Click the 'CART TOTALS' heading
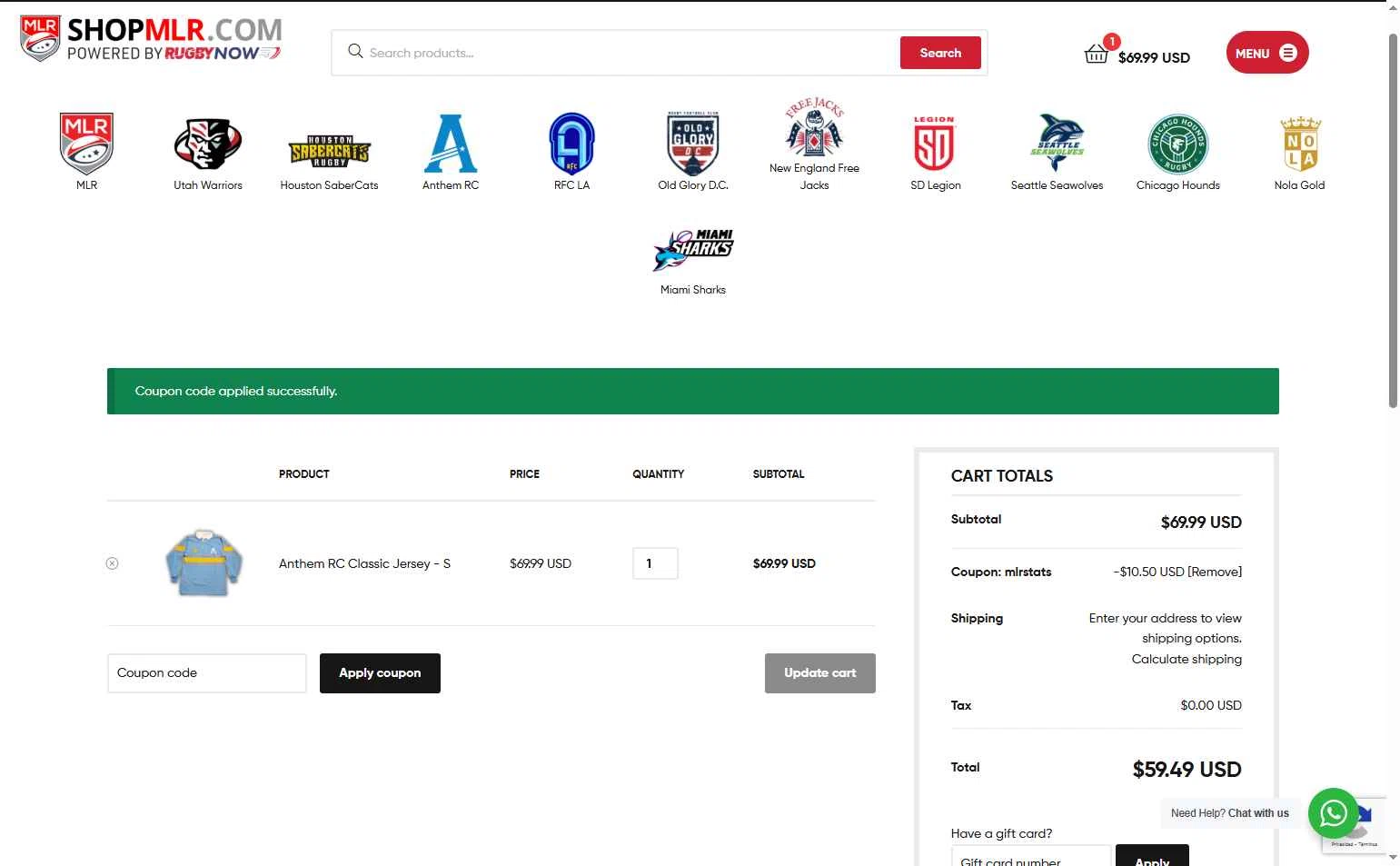This screenshot has width=1400, height=866. pyautogui.click(x=1002, y=476)
